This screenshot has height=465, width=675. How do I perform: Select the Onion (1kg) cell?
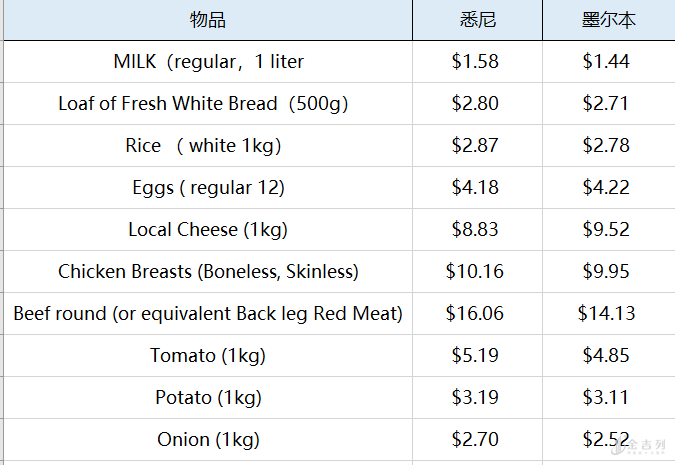(208, 440)
